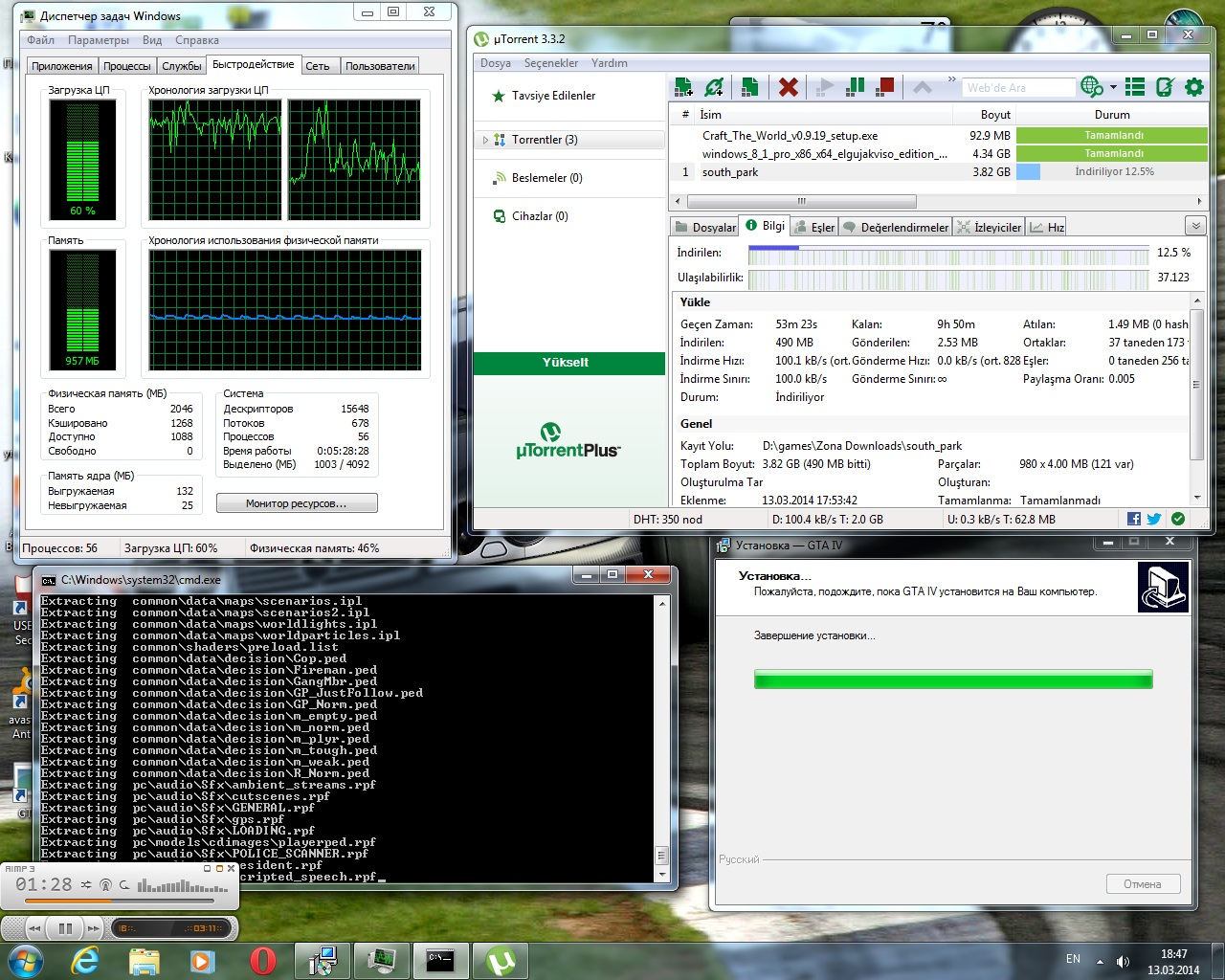1225x980 pixels.
Task: Switch to İzleyiciler tab
Action: coord(990,227)
